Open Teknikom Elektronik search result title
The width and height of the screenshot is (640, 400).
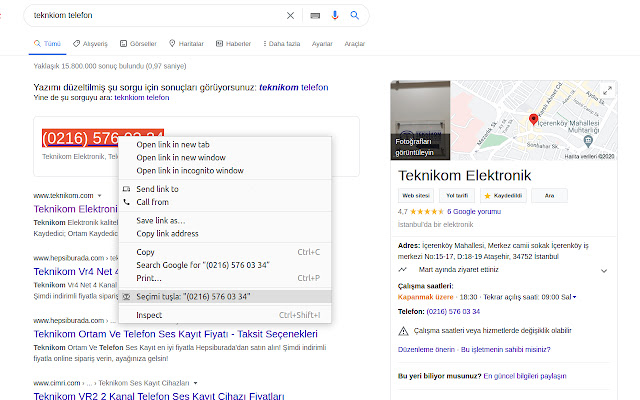[76, 209]
